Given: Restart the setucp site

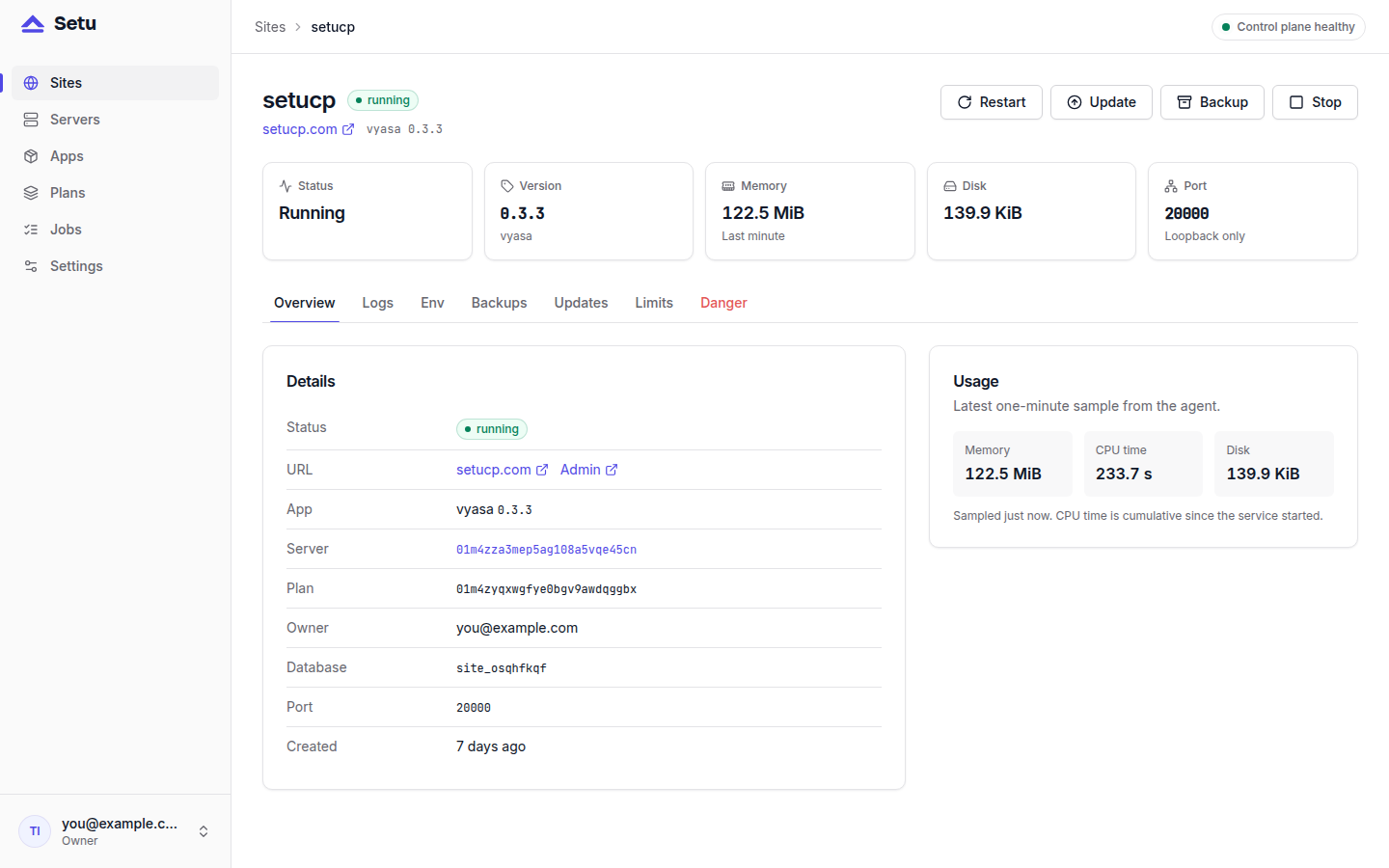Looking at the screenshot, I should [x=992, y=102].
